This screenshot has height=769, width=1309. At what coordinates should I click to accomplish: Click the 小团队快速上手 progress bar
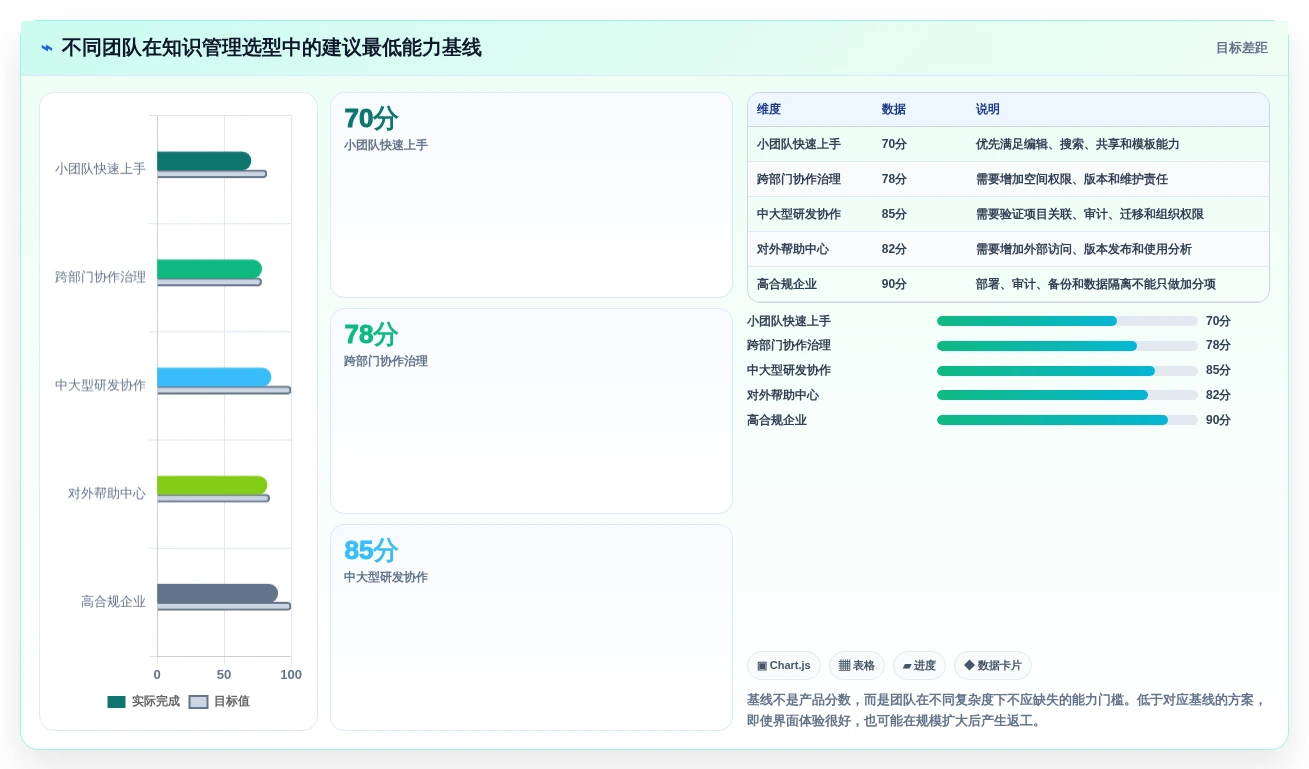click(1067, 321)
